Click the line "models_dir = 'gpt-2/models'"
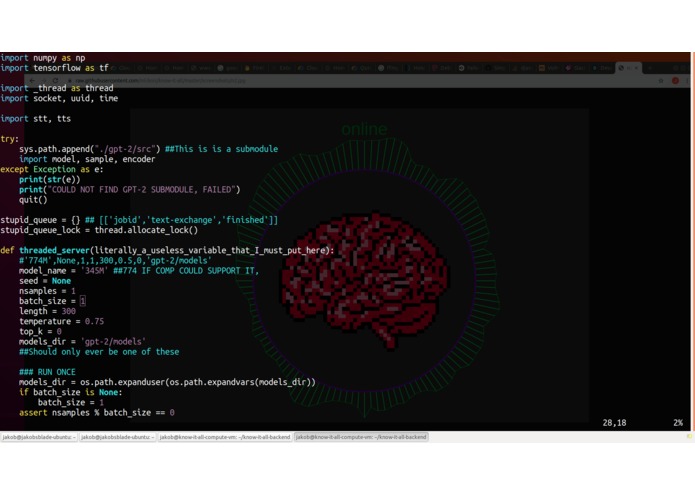Image resolution: width=695 pixels, height=494 pixels. (x=82, y=342)
